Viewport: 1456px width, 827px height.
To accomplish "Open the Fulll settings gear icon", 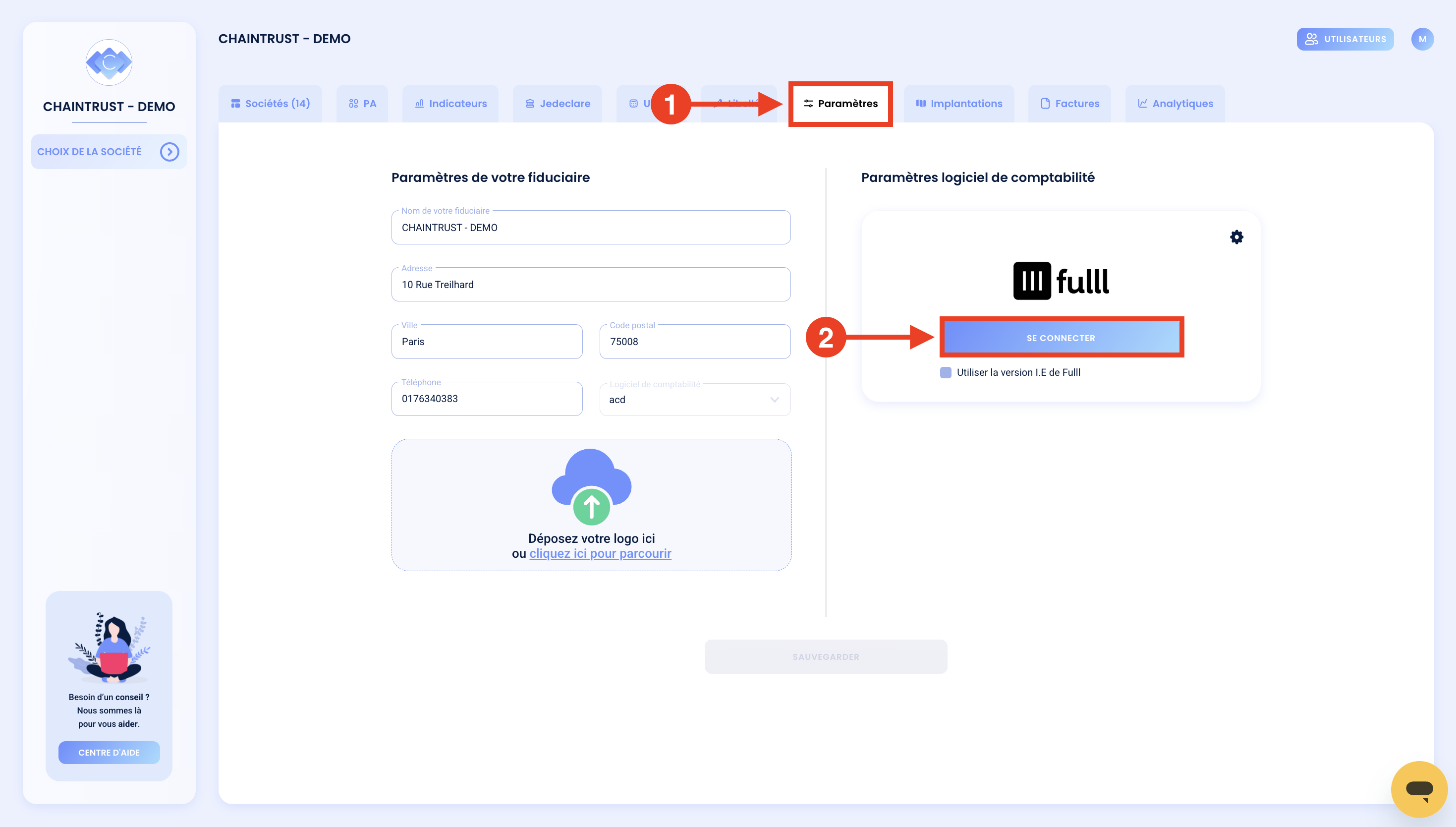I will [x=1236, y=237].
